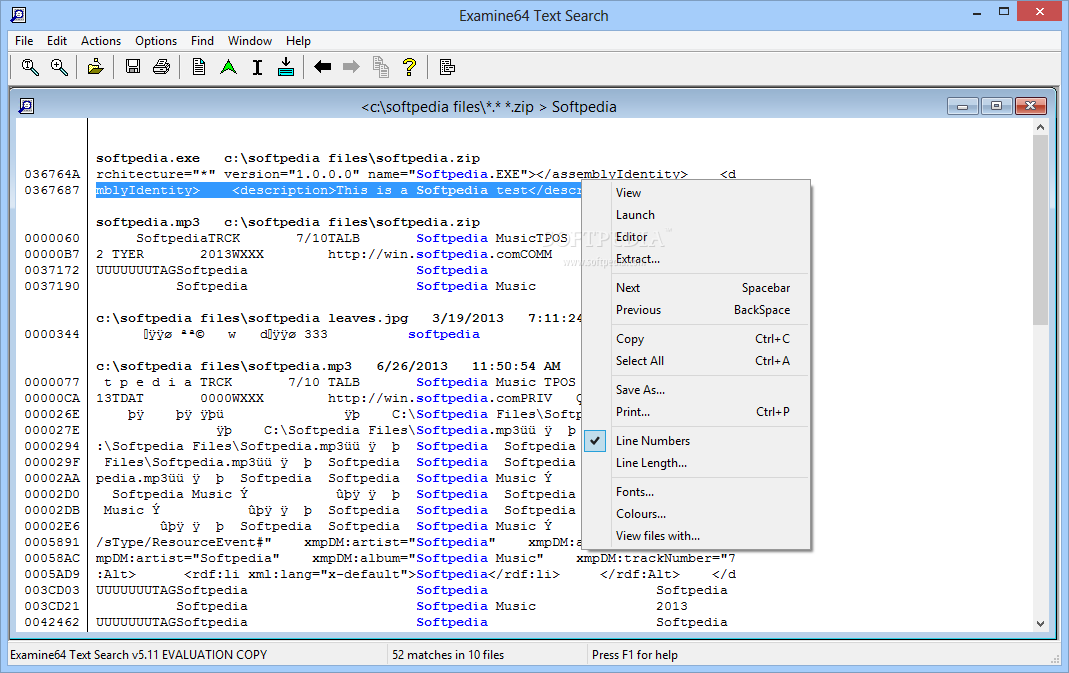Click the green arrow launch icon

point(228,67)
